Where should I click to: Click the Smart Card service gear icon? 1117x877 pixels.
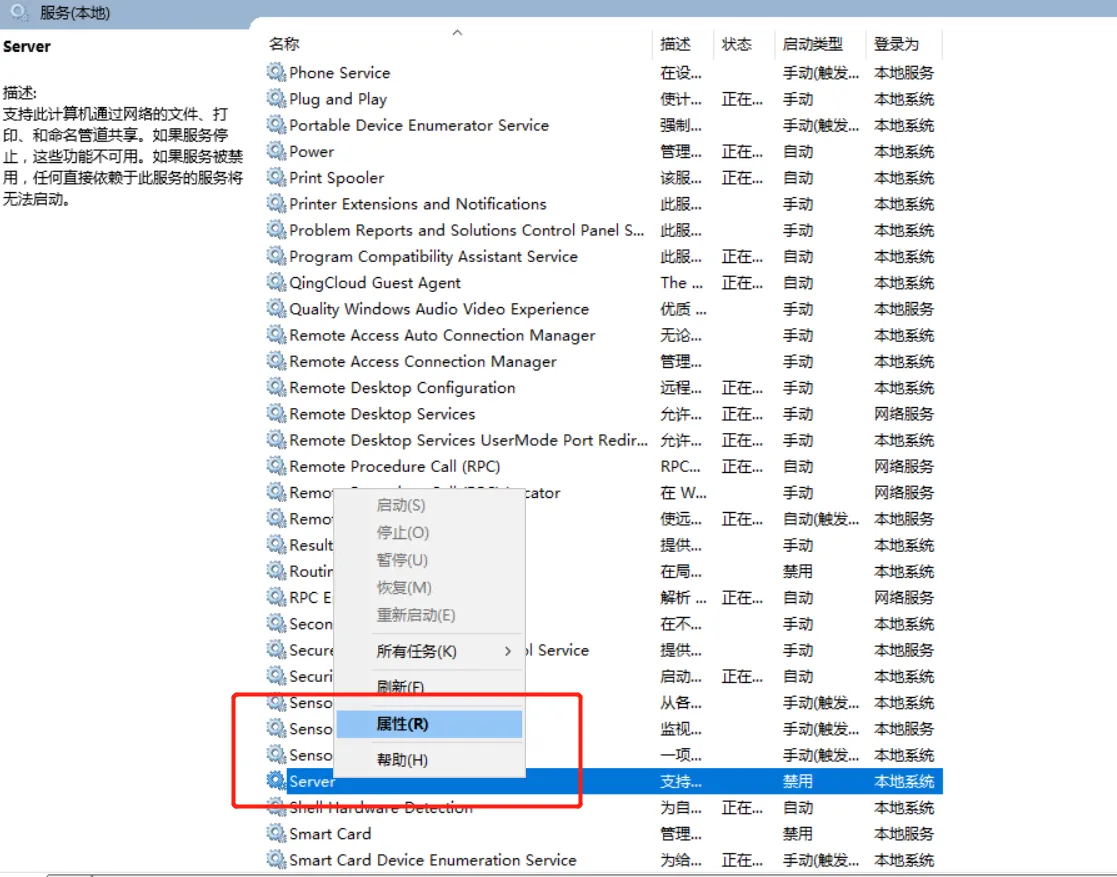coord(276,833)
